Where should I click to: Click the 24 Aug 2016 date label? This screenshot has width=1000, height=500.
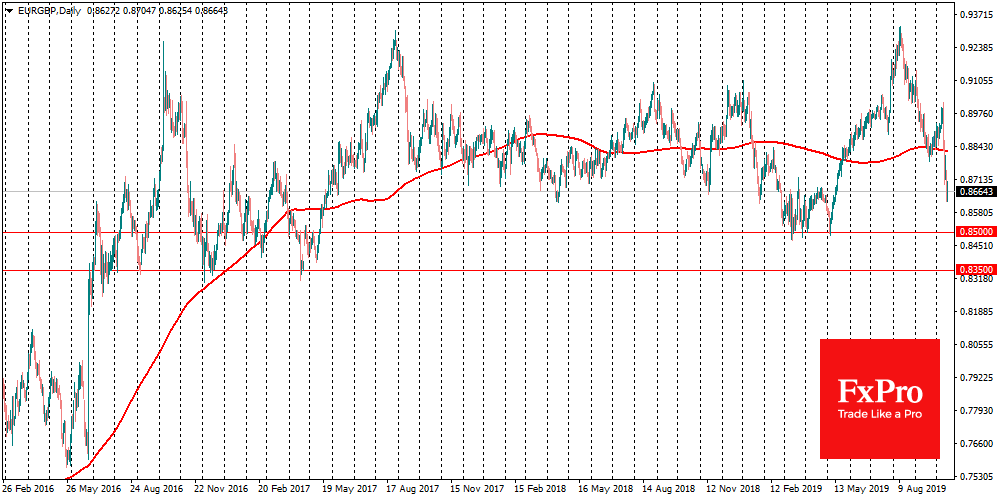(x=158, y=491)
